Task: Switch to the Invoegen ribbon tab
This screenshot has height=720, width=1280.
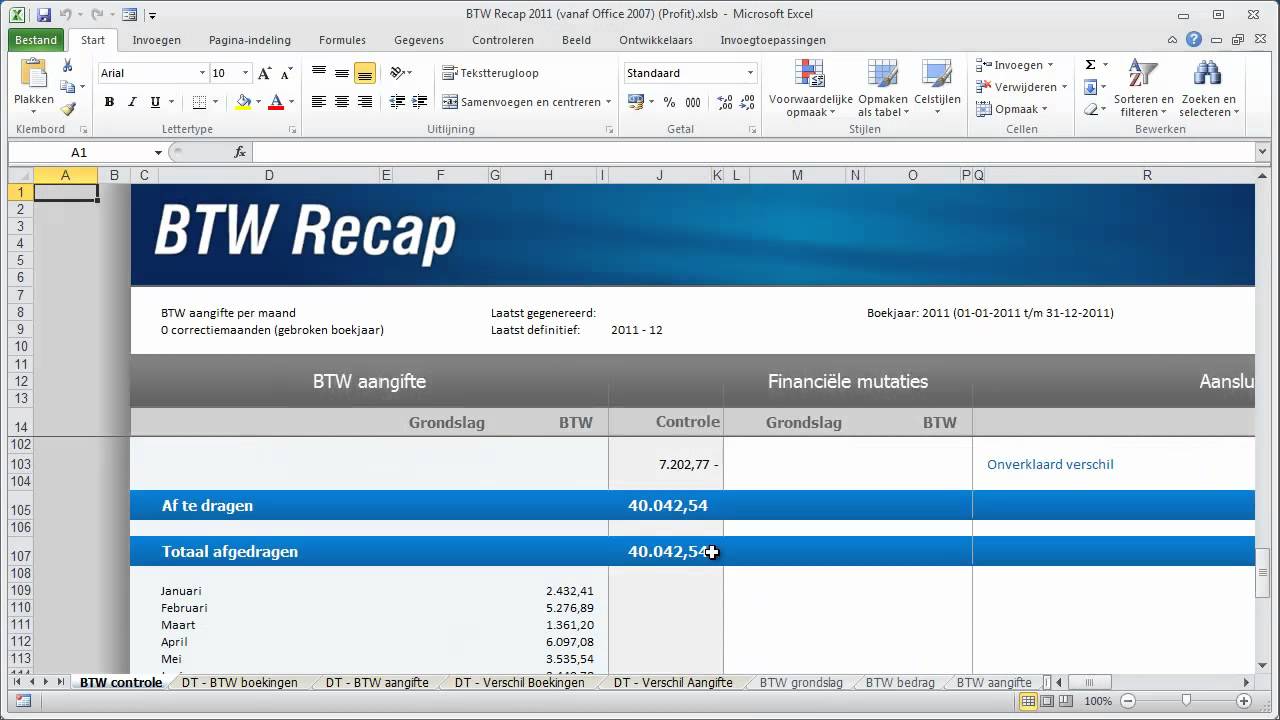Action: [157, 40]
